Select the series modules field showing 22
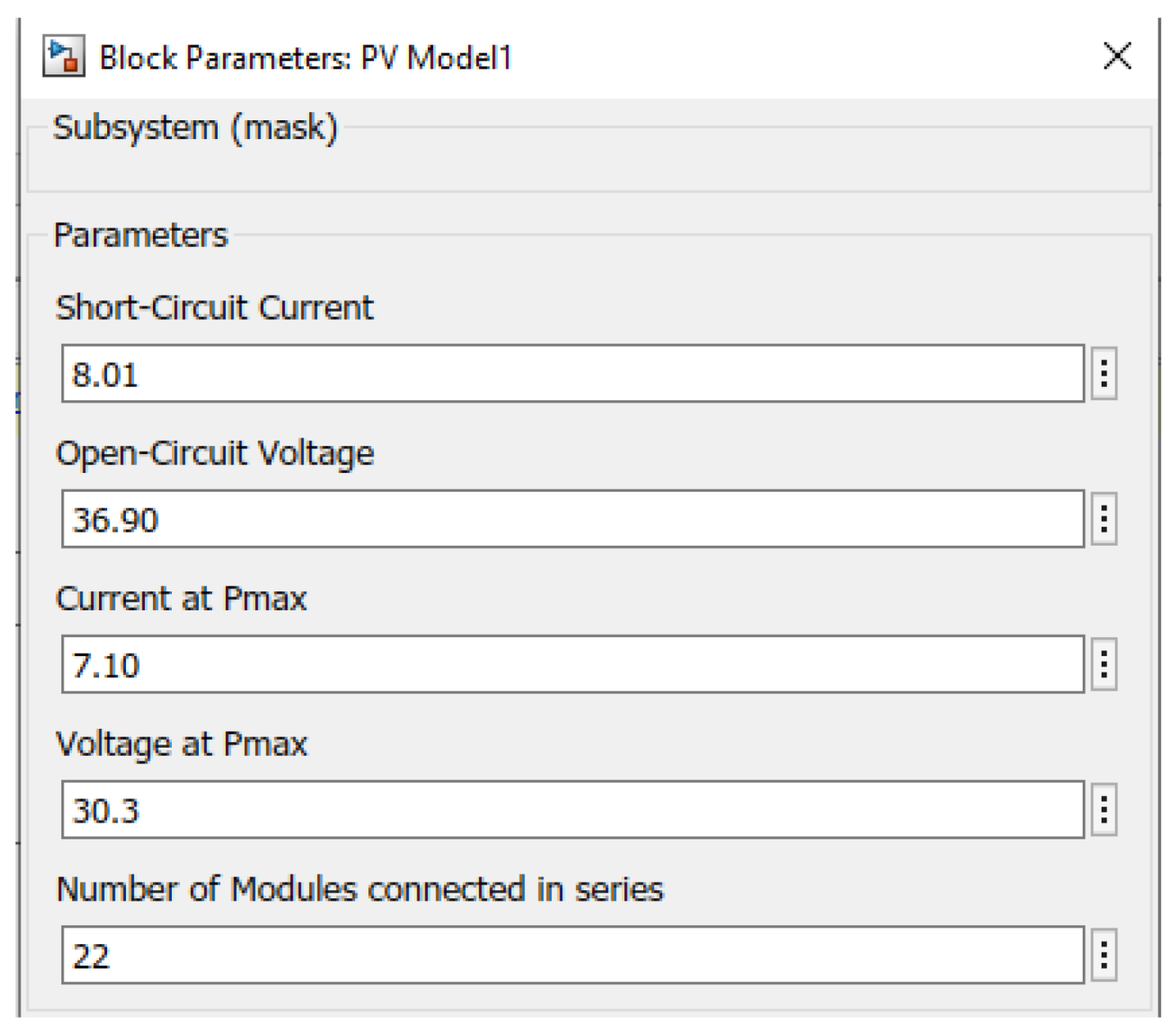Viewport: 1176px width, 1030px height. [x=573, y=955]
